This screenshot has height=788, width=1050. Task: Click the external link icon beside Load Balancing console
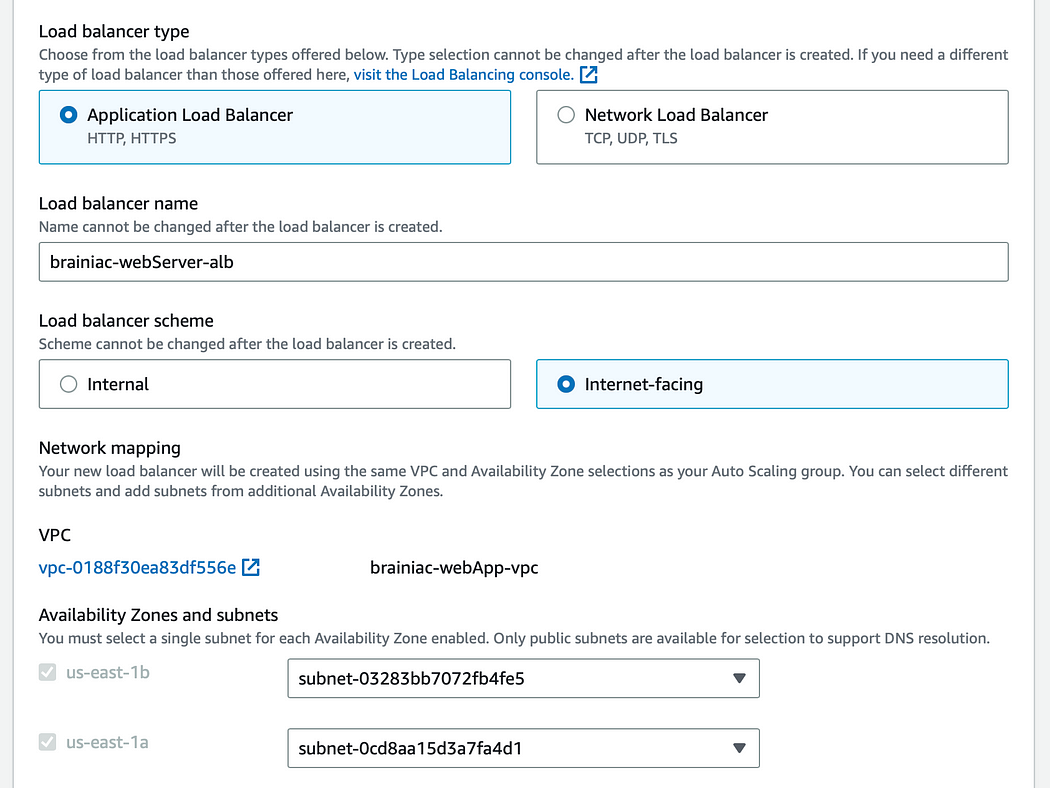[589, 74]
